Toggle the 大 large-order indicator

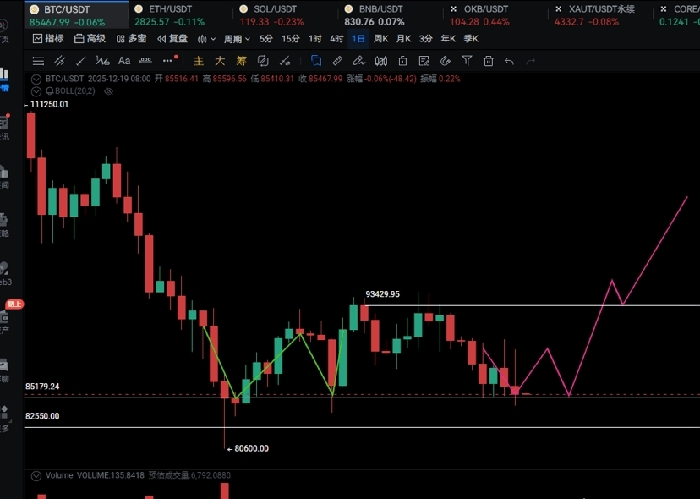pyautogui.click(x=219, y=61)
